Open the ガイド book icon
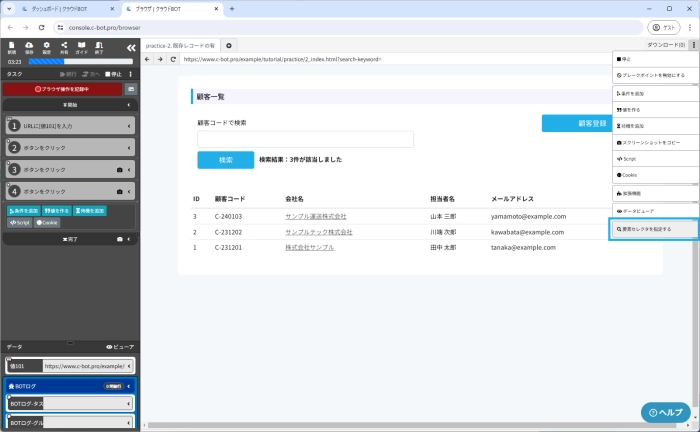Image resolution: width=700 pixels, height=432 pixels. (81, 47)
